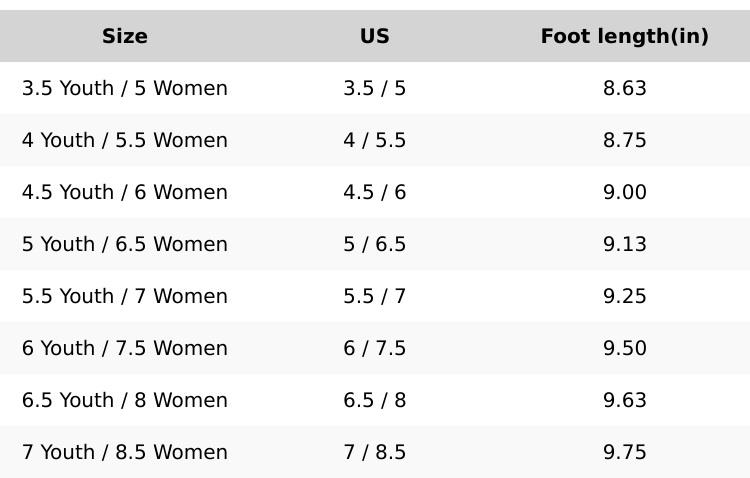This screenshot has width=750, height=478.
Task: Select the 4.5 Youth / 6 Women cell
Action: [125, 193]
